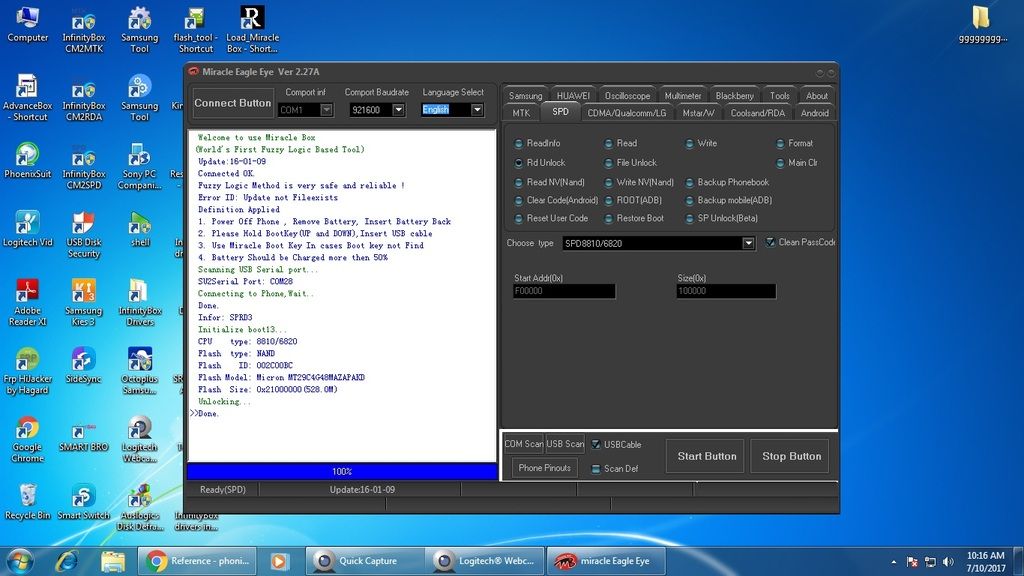
Task: Open the Comport Baudrate dropdown
Action: [x=398, y=110]
